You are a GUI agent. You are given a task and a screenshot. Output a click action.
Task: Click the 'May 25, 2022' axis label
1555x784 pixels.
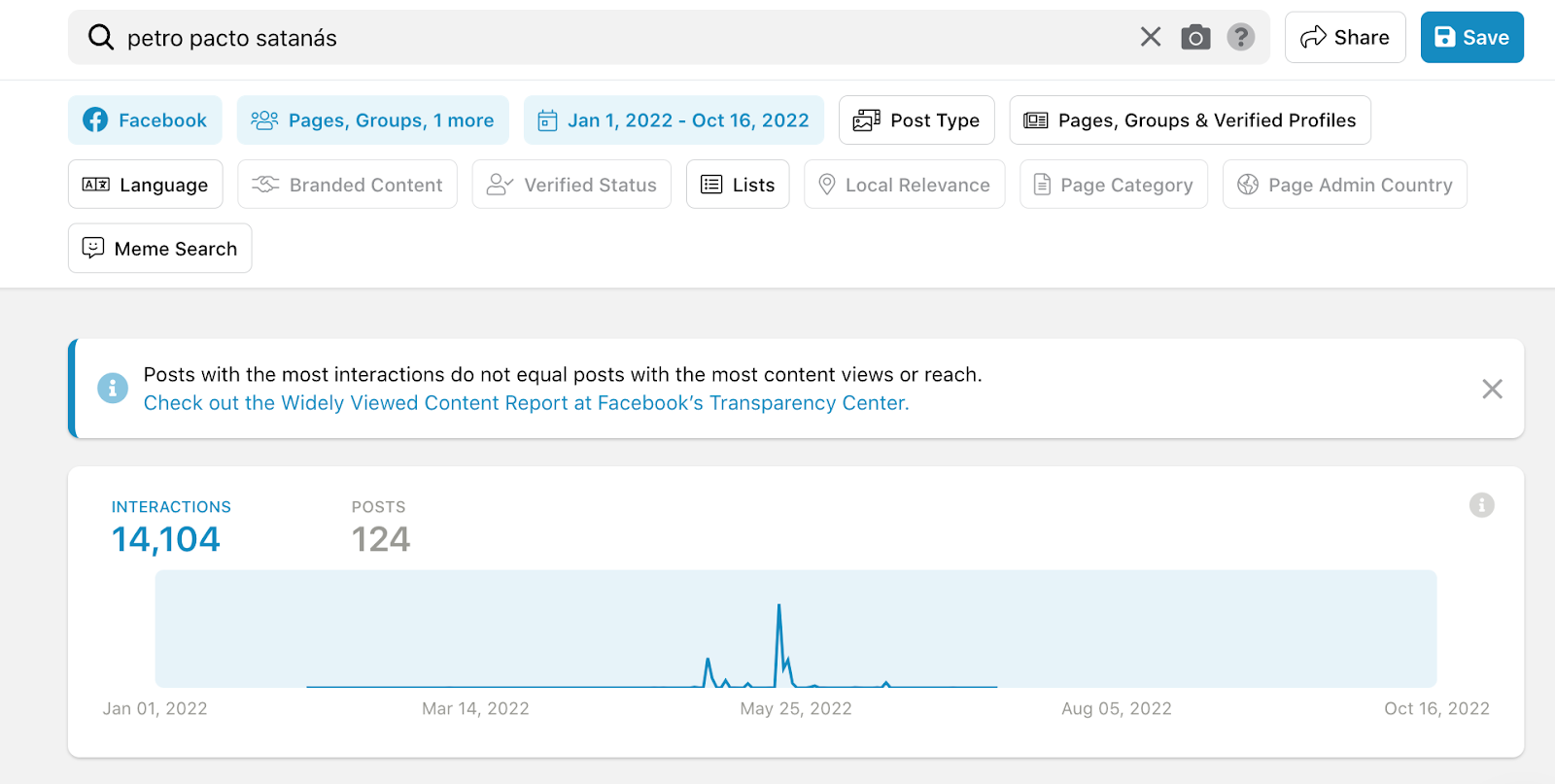point(796,708)
